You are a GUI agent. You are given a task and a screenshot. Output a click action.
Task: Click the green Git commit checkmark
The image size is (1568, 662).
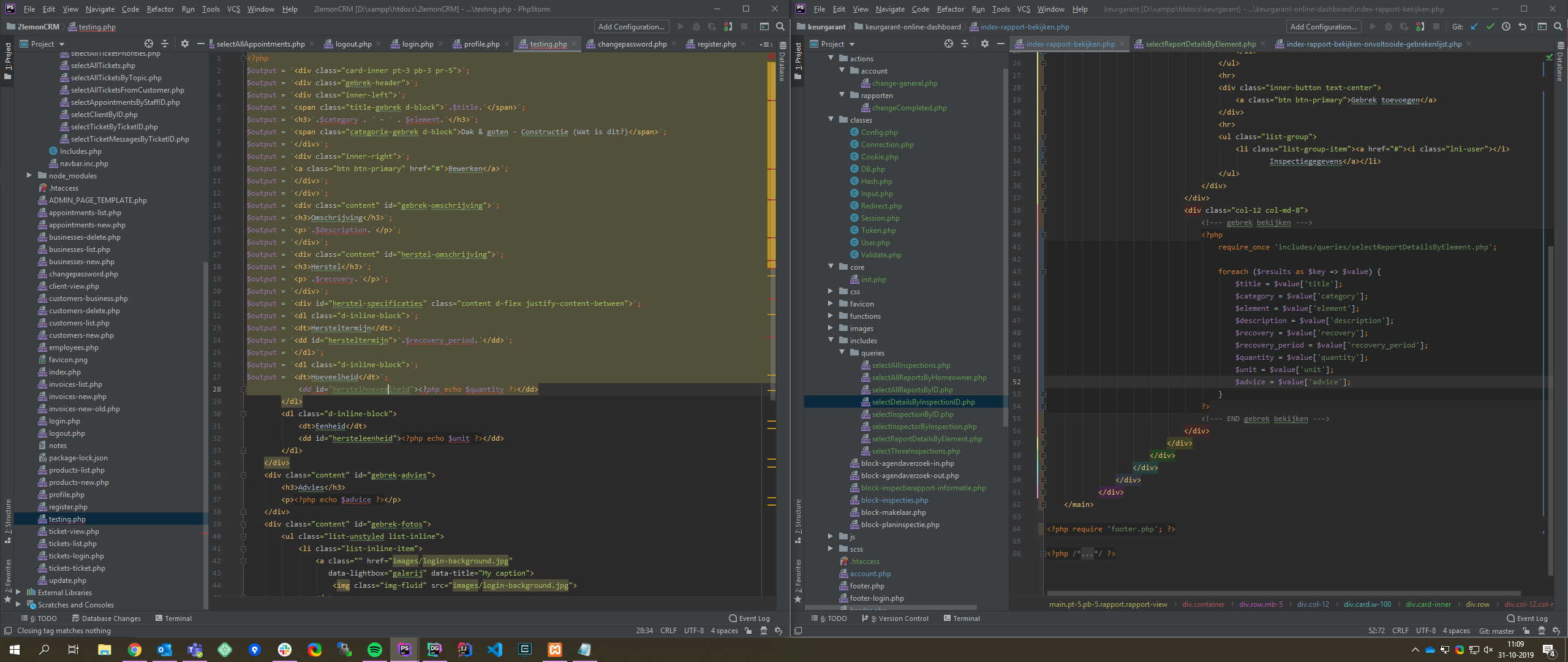(x=1490, y=26)
